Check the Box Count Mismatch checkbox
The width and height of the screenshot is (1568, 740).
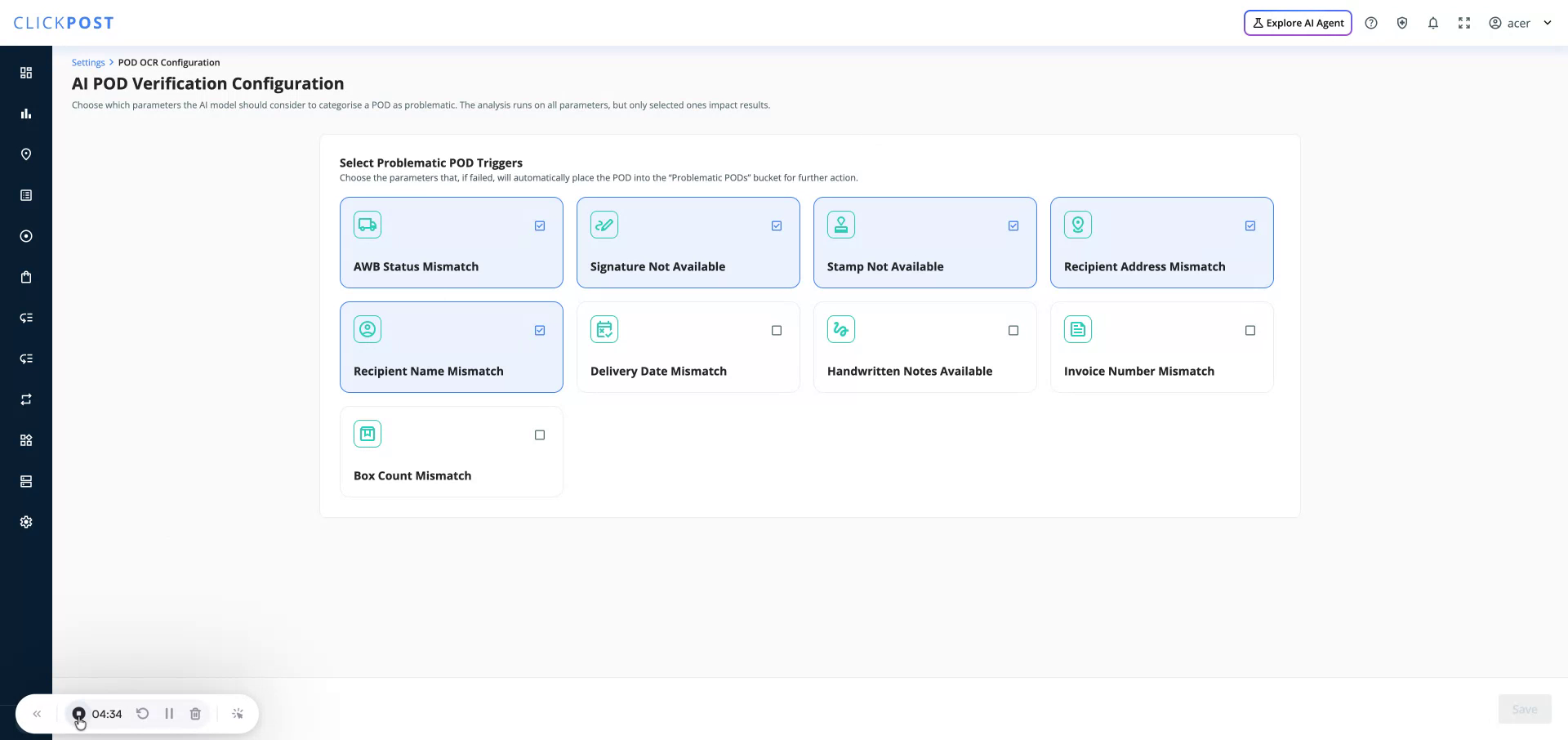(539, 435)
